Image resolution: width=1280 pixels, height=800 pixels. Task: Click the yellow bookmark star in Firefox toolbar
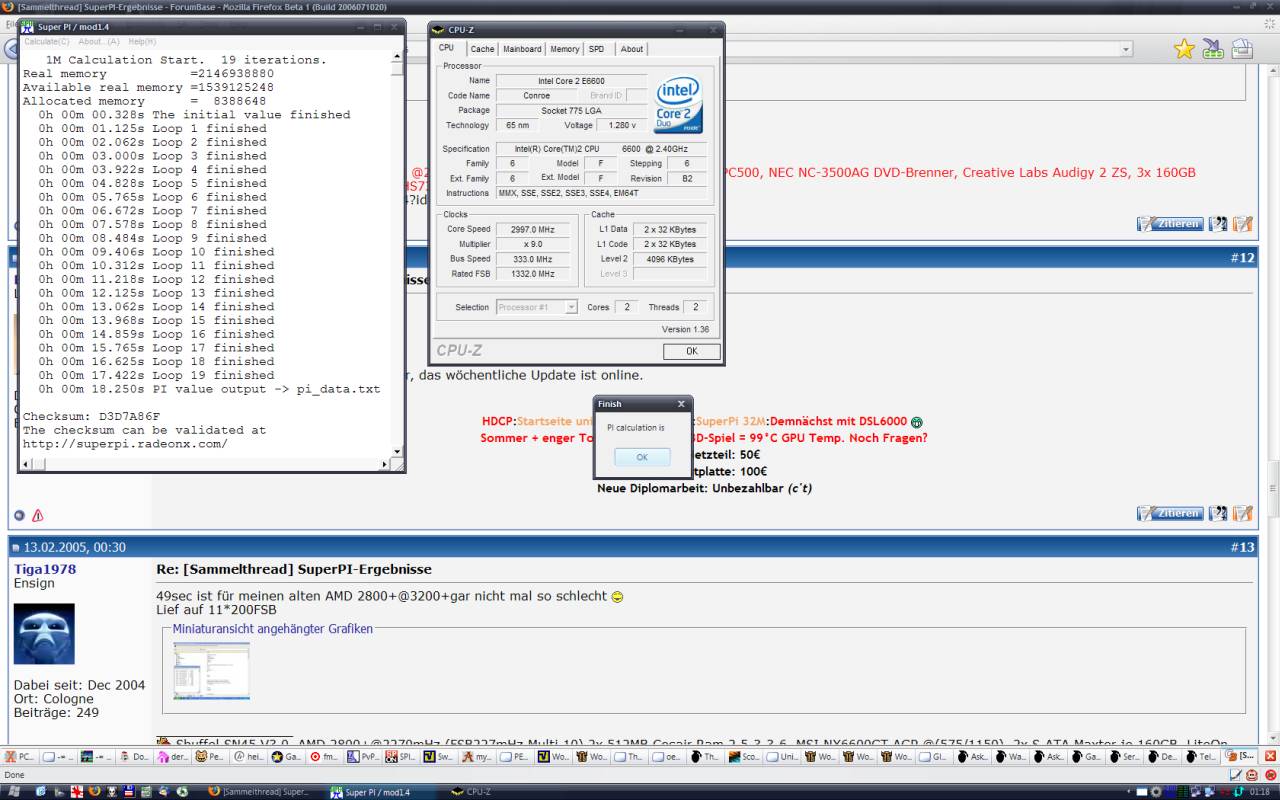pos(1184,49)
